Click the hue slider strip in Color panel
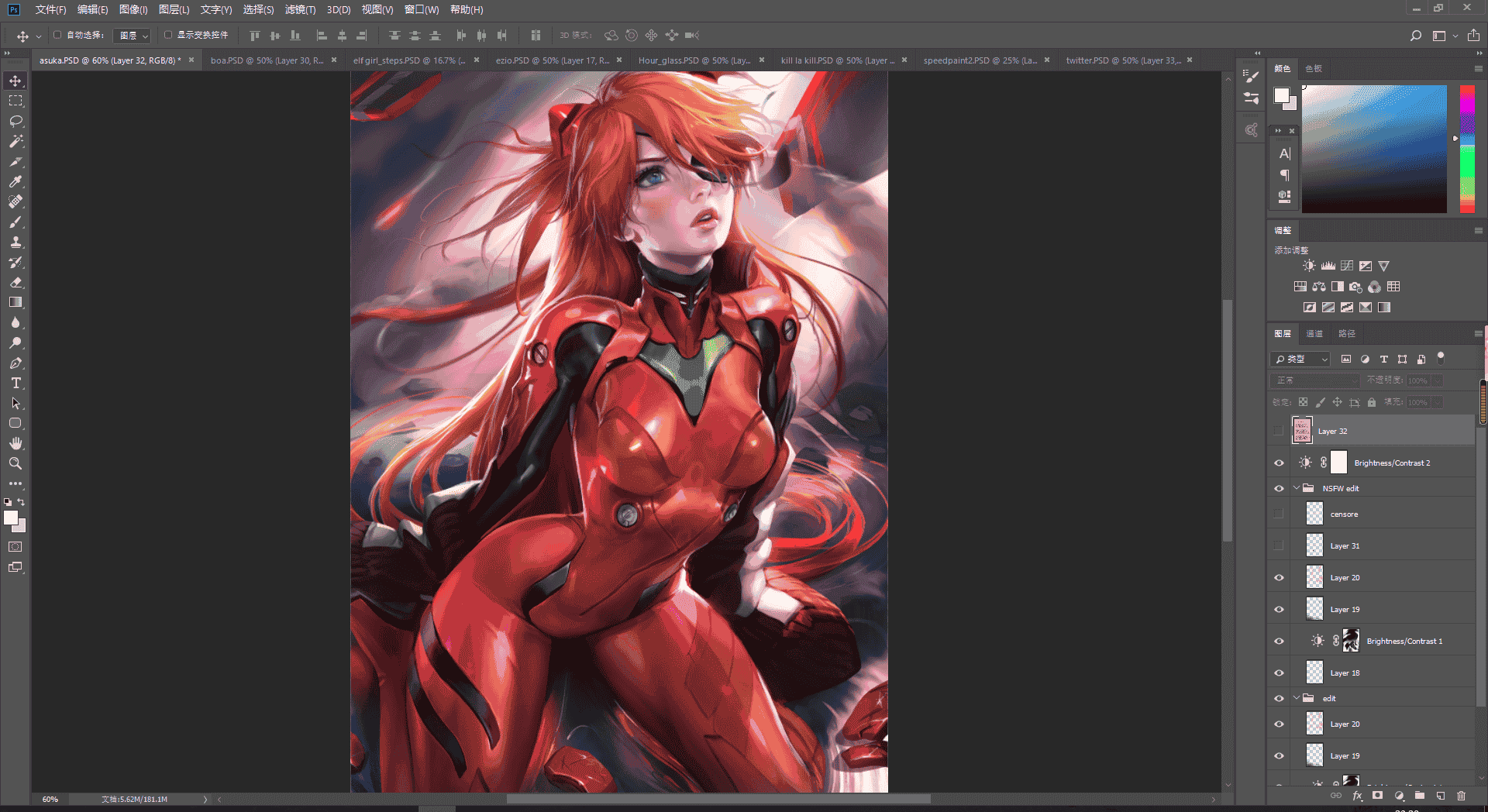Image resolution: width=1488 pixels, height=812 pixels. 1467,149
